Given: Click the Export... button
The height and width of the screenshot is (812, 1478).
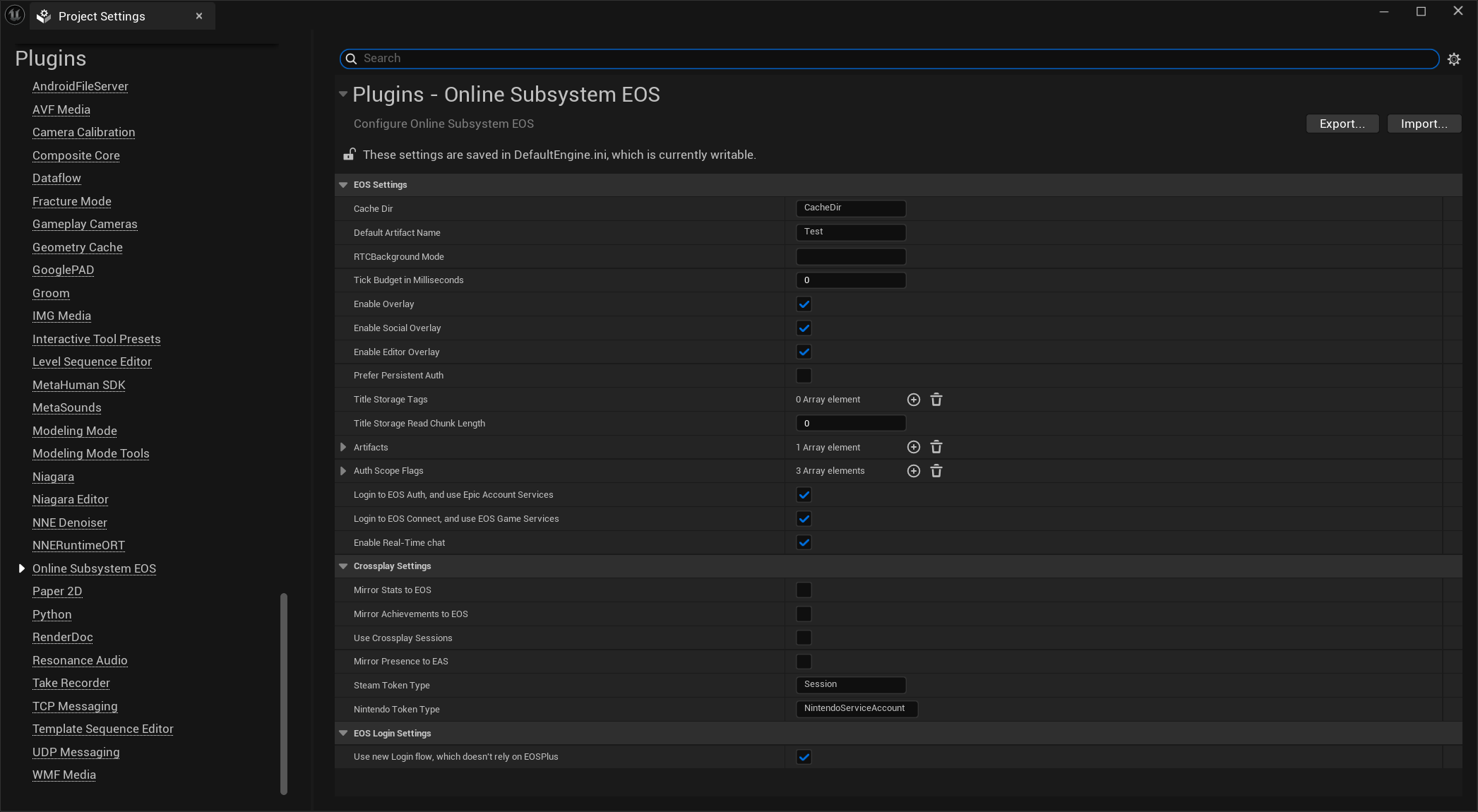Looking at the screenshot, I should [1342, 124].
